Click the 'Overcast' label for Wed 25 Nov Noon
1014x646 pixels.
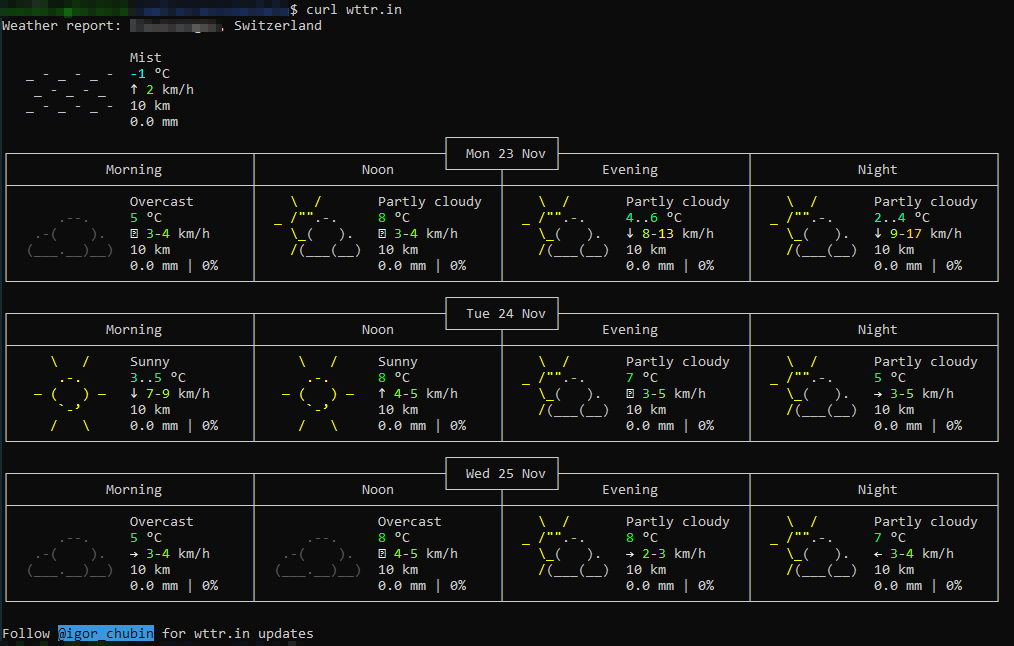(x=409, y=521)
